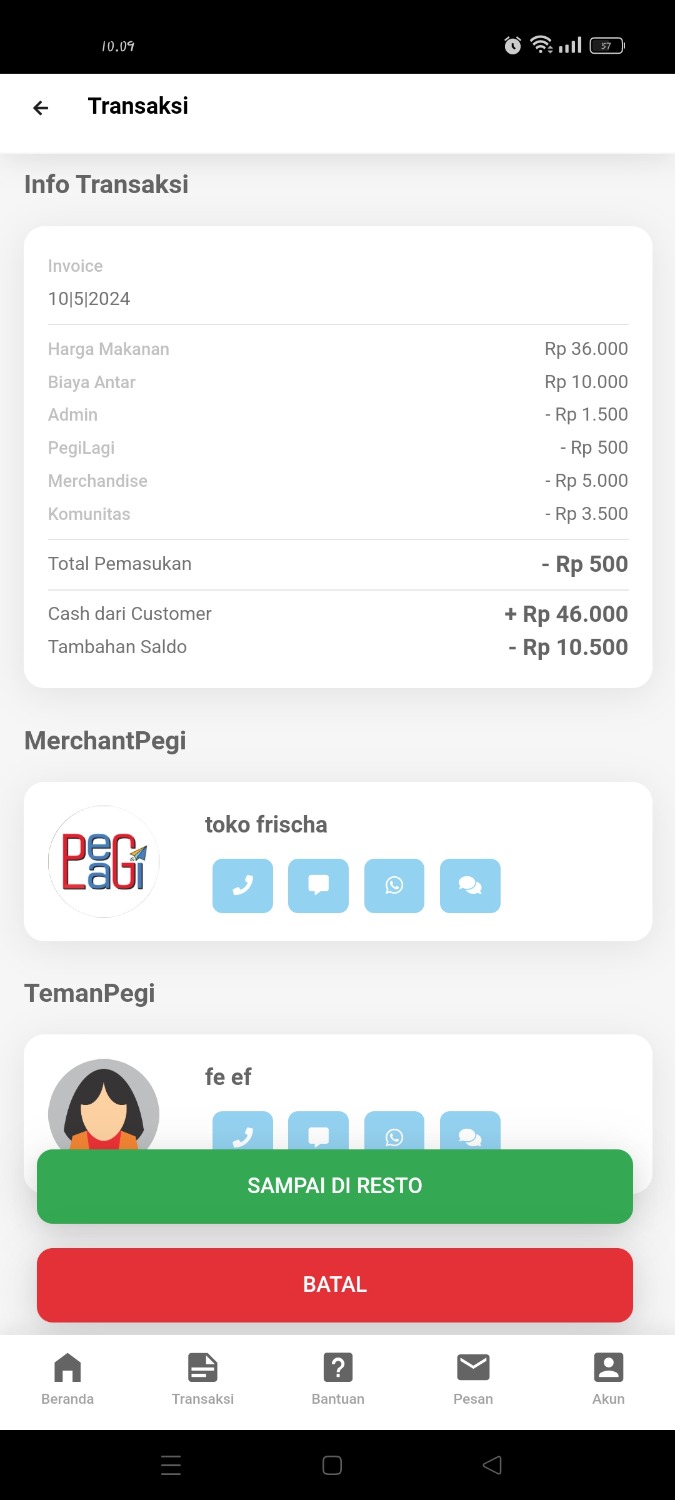Tap the PegiLagi merchant logo
This screenshot has height=1500, width=675.
coord(104,861)
